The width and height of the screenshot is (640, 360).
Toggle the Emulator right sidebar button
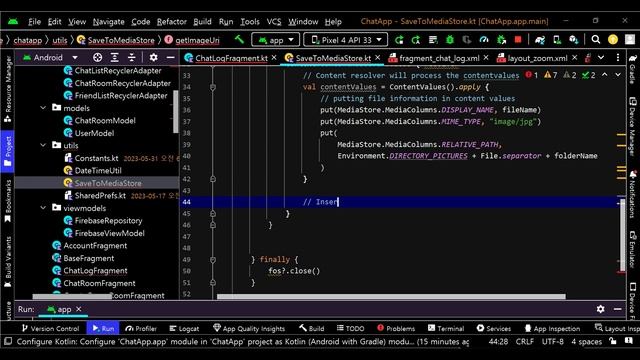click(632, 249)
